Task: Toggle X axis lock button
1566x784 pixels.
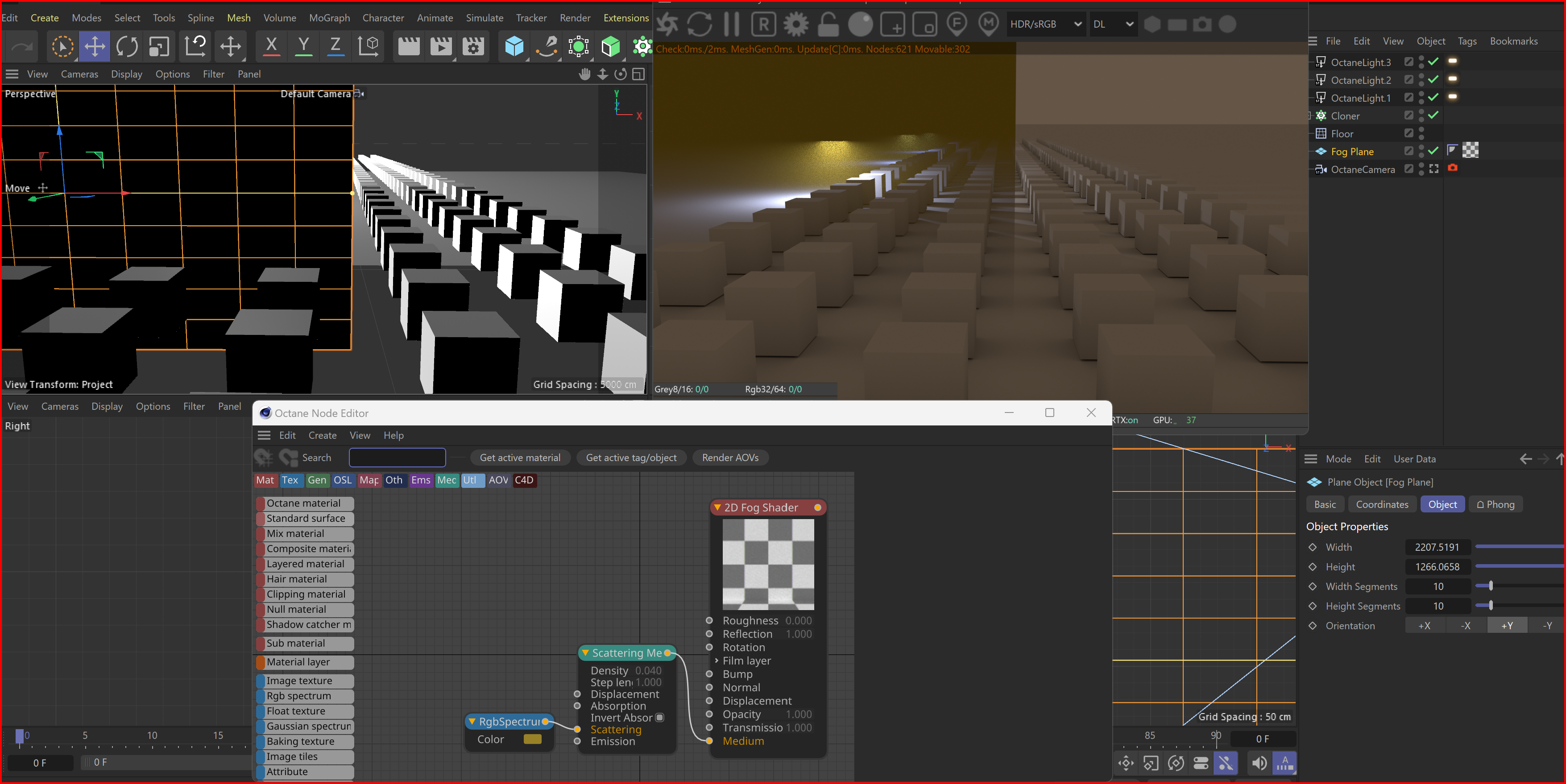Action: coord(271,46)
